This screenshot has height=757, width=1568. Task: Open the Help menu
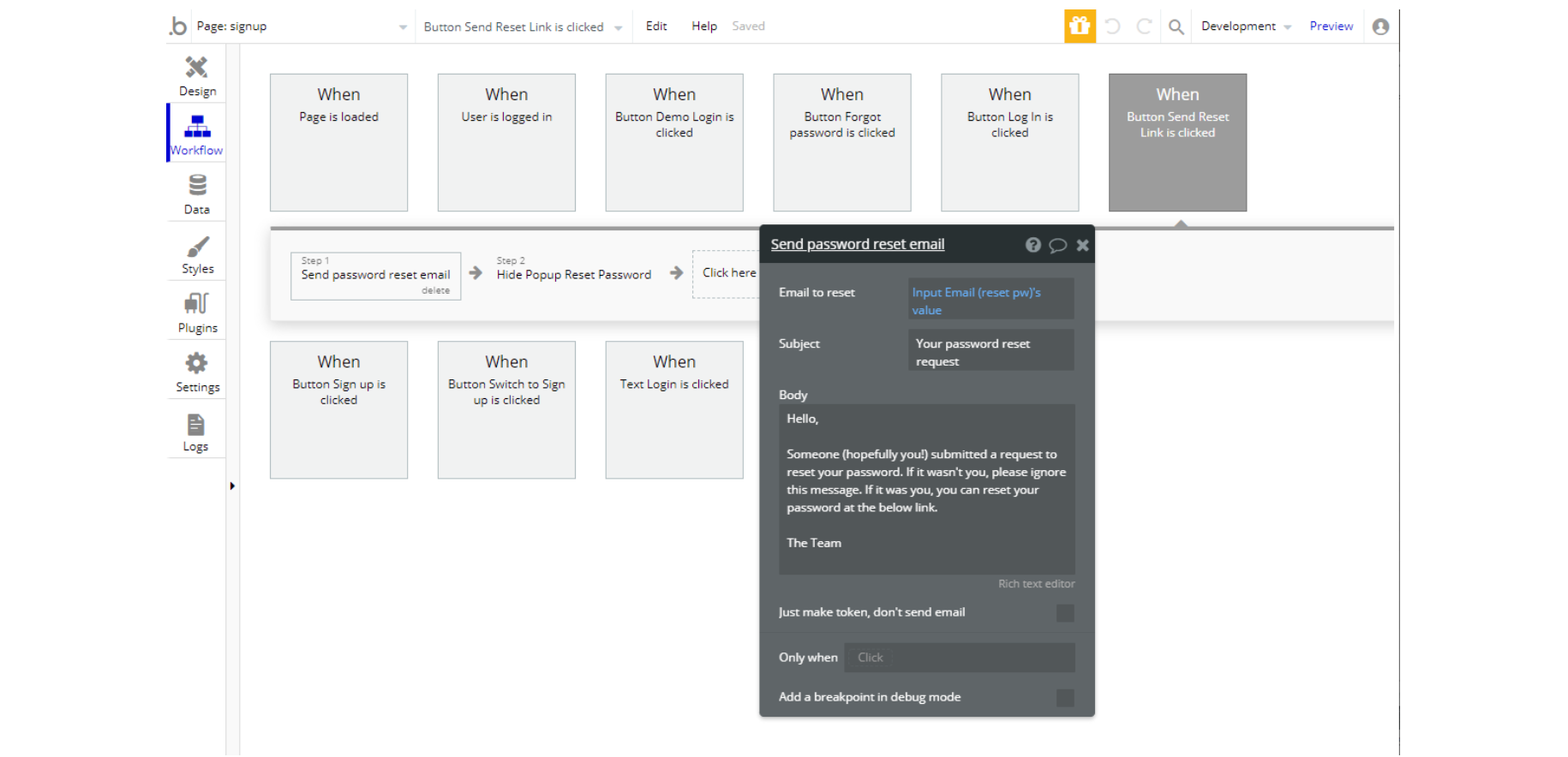[x=704, y=27]
